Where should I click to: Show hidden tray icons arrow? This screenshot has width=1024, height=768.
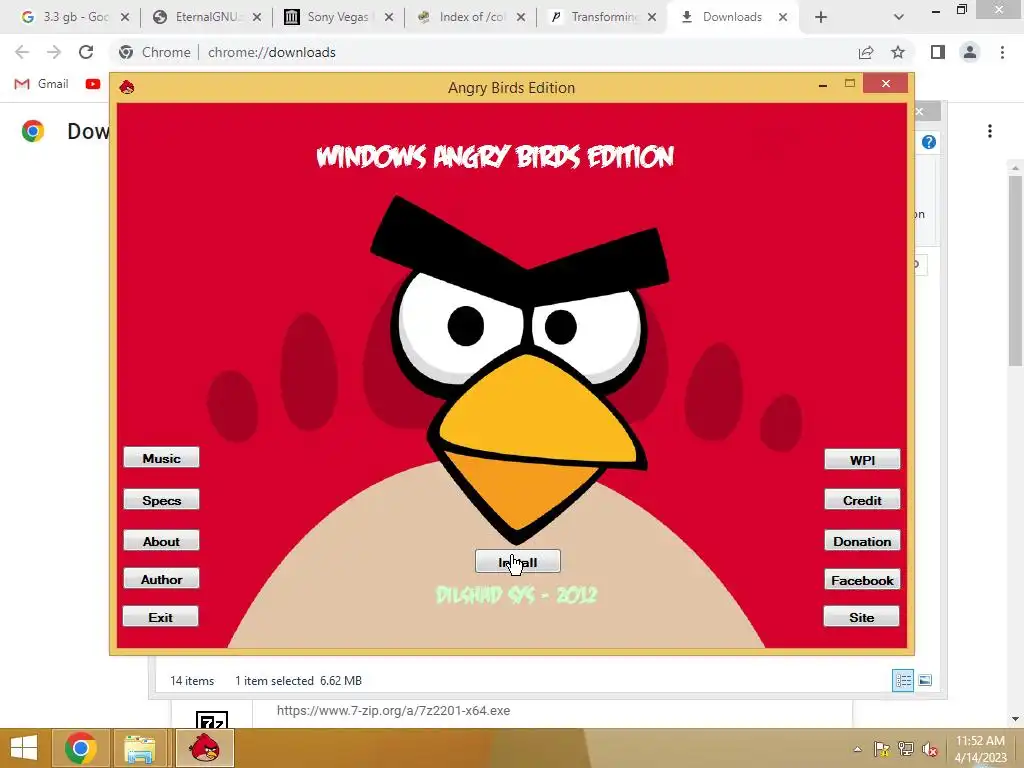pyautogui.click(x=857, y=749)
